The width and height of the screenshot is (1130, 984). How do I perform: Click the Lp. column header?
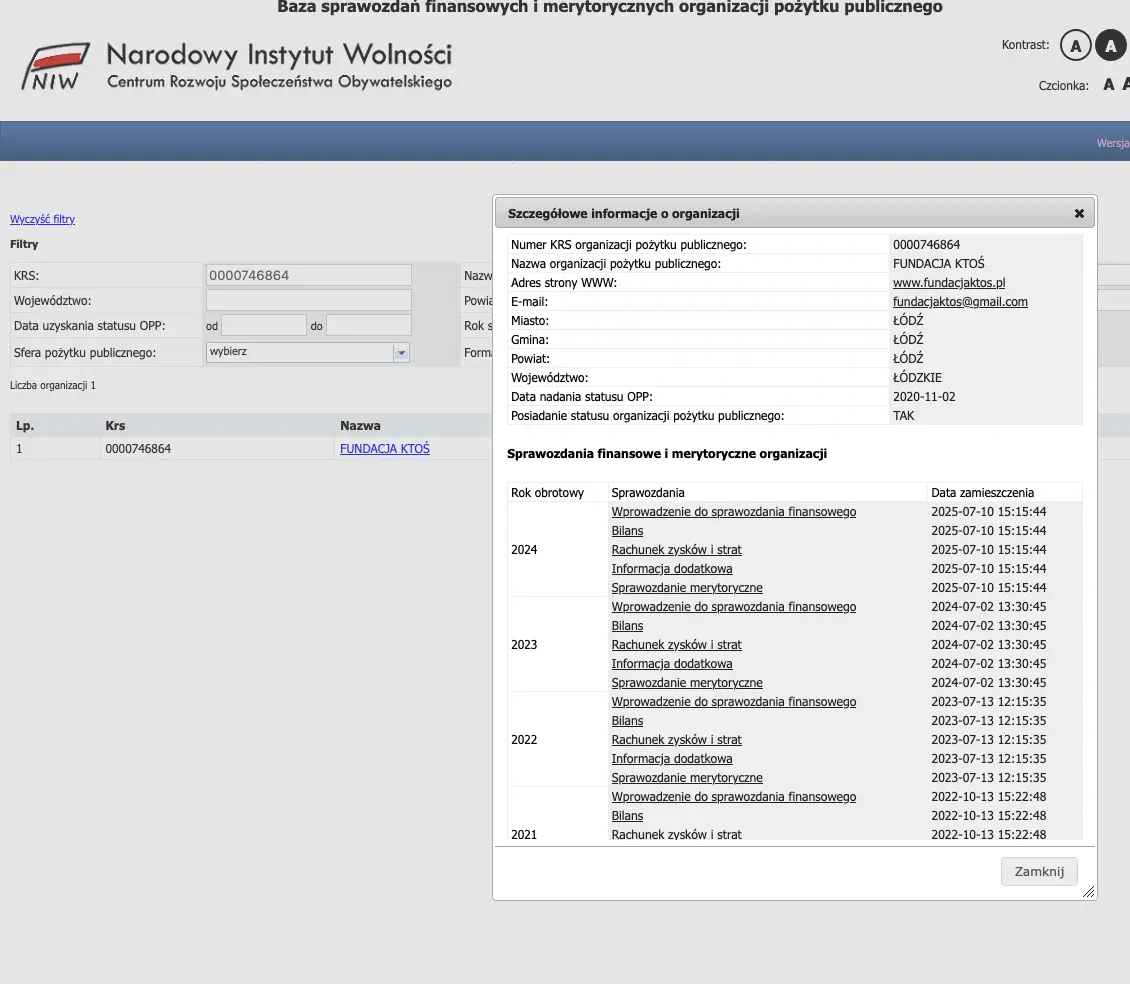point(25,425)
